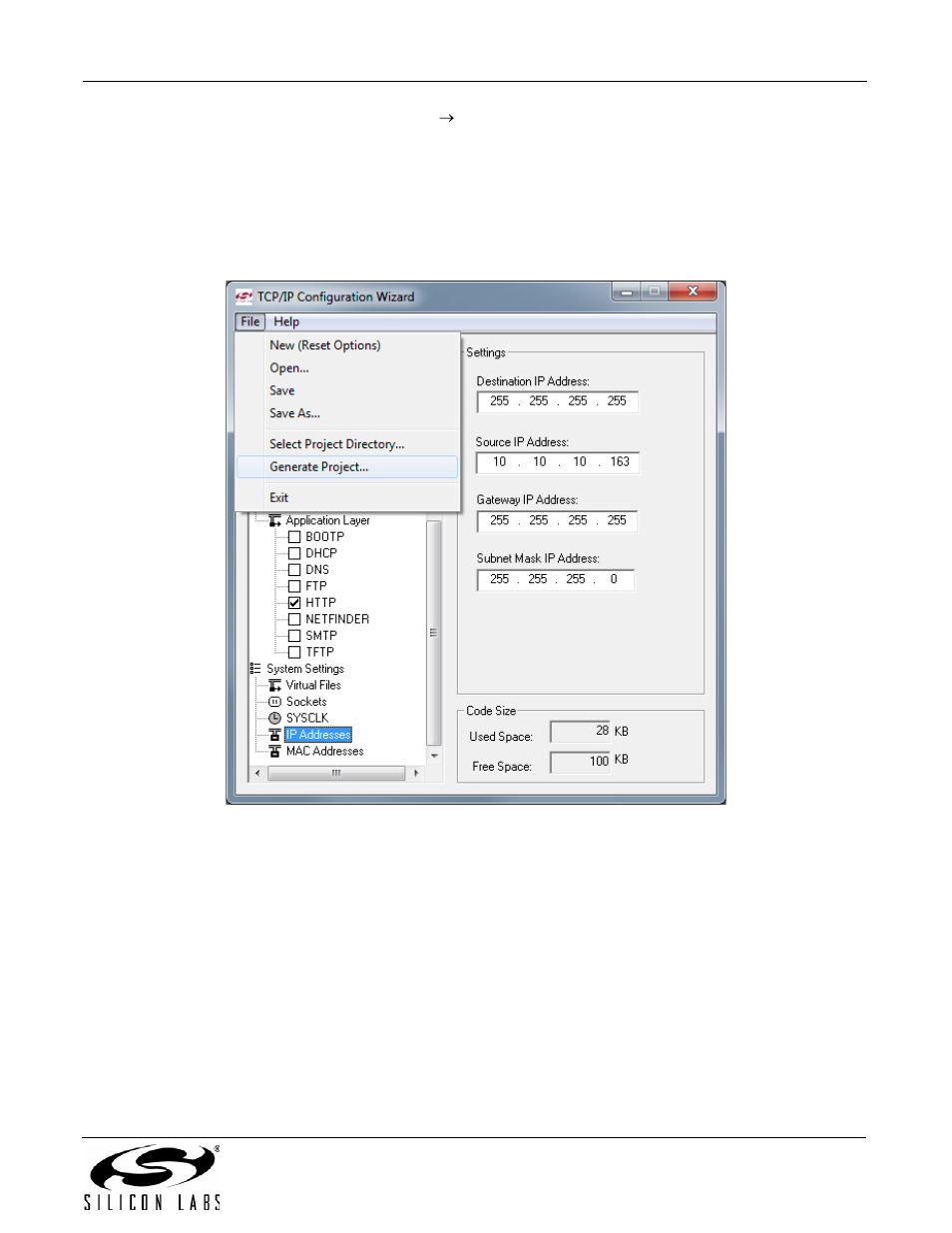The width and height of the screenshot is (952, 1233).
Task: Enable the FTP checkbox
Action: tap(294, 586)
